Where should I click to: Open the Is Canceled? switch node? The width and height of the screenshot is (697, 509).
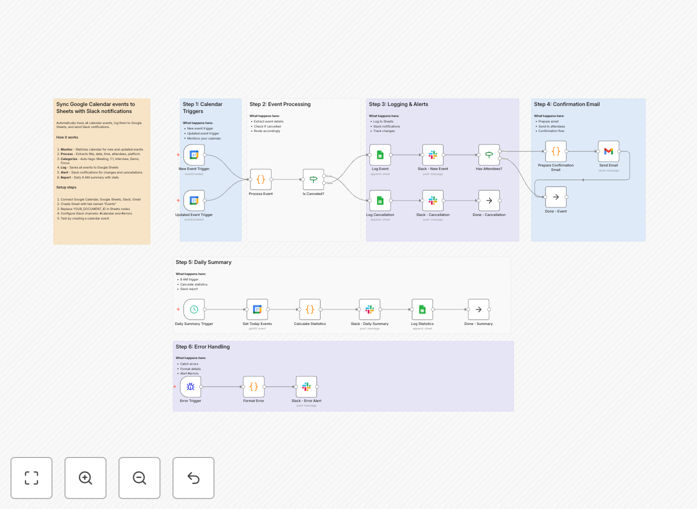point(313,180)
